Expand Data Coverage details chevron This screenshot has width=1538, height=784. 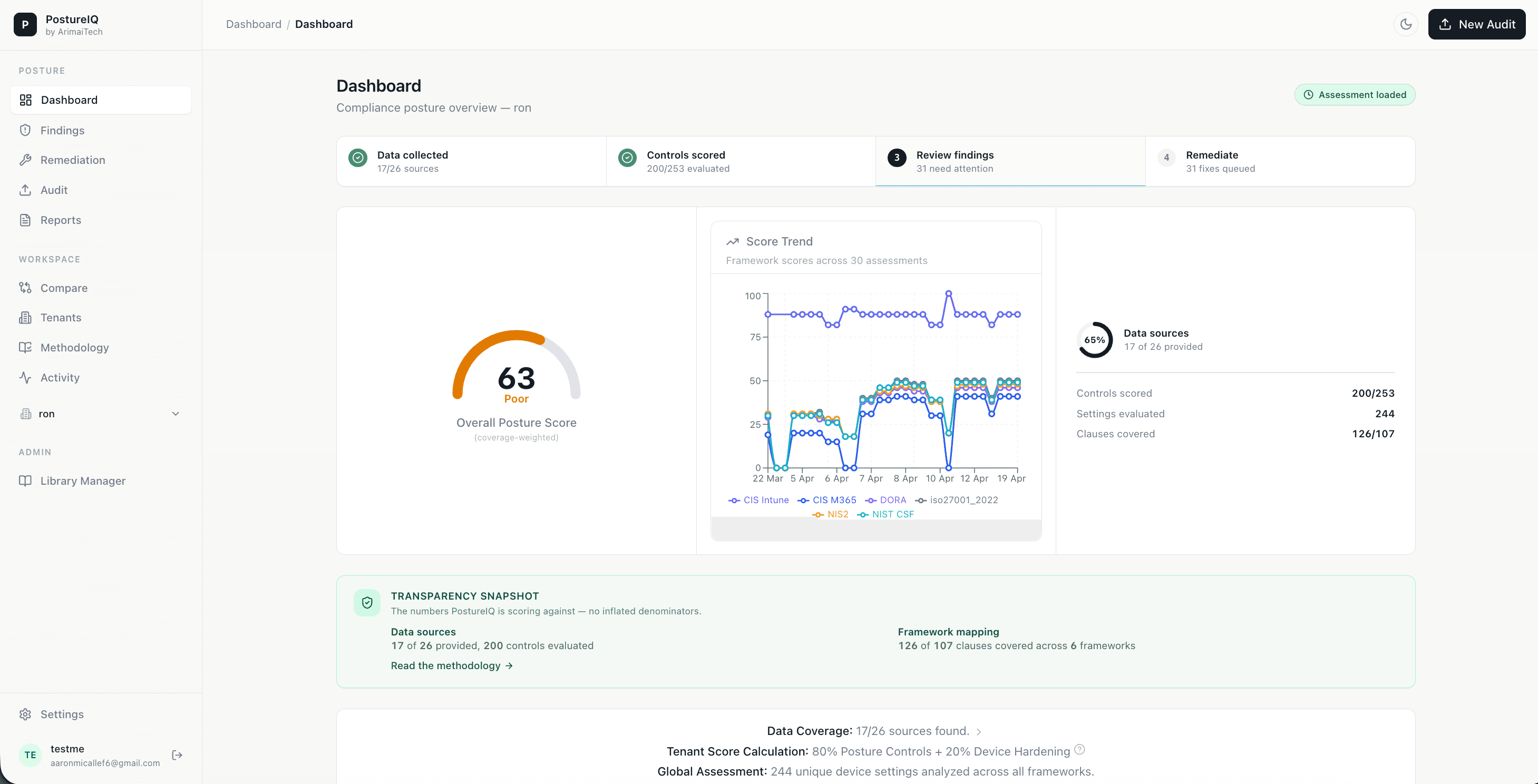point(979,731)
